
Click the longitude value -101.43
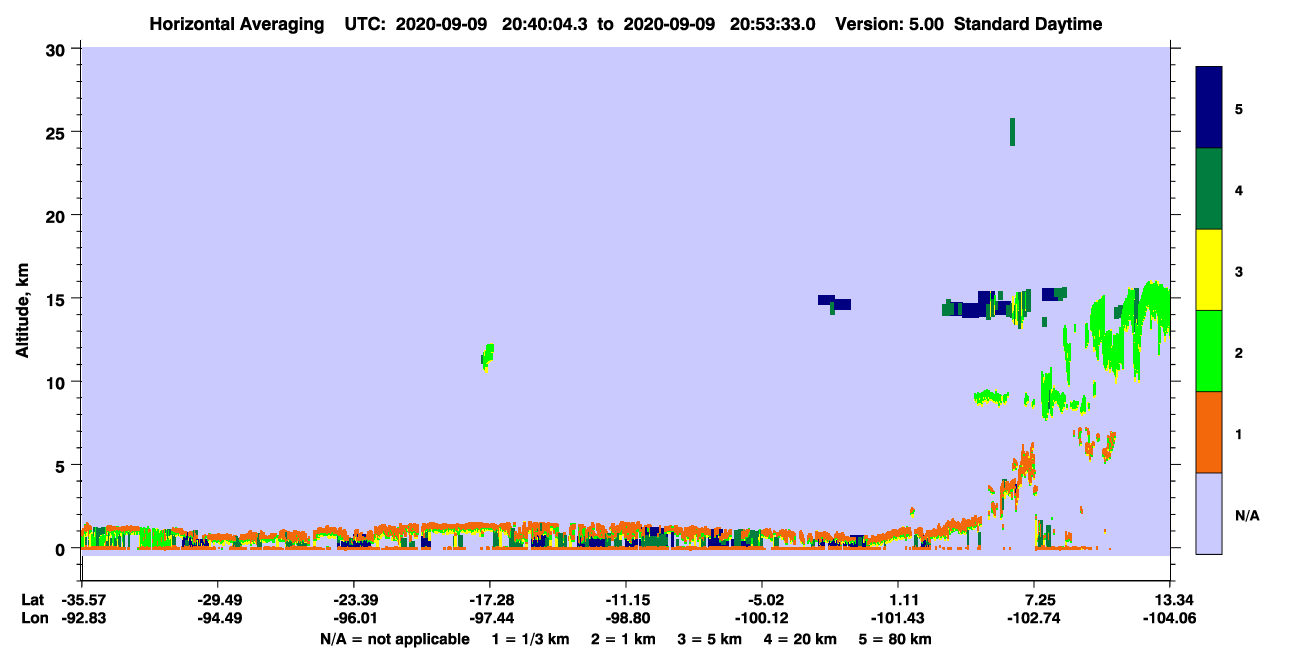coord(898,618)
